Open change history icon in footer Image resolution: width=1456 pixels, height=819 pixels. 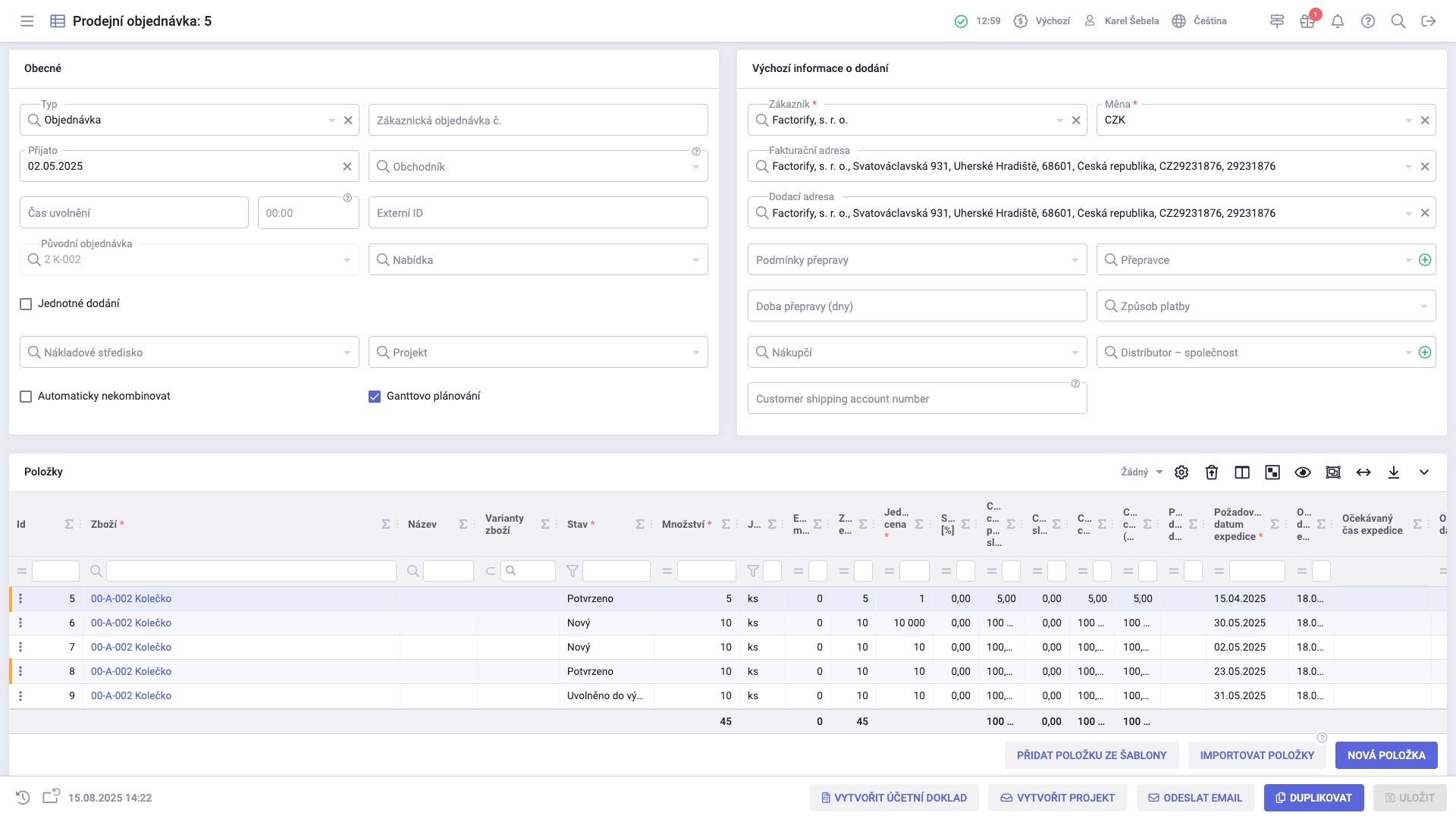click(x=23, y=798)
